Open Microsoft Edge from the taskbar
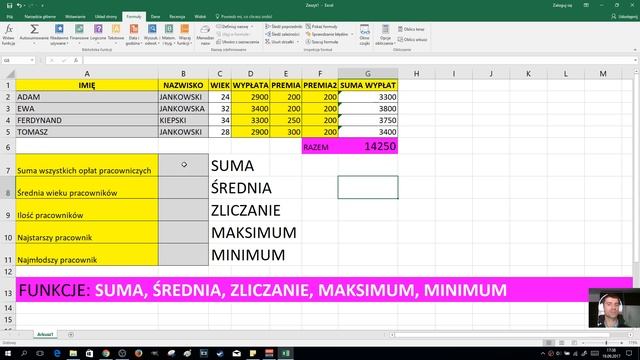The image size is (640, 360). click(57, 353)
